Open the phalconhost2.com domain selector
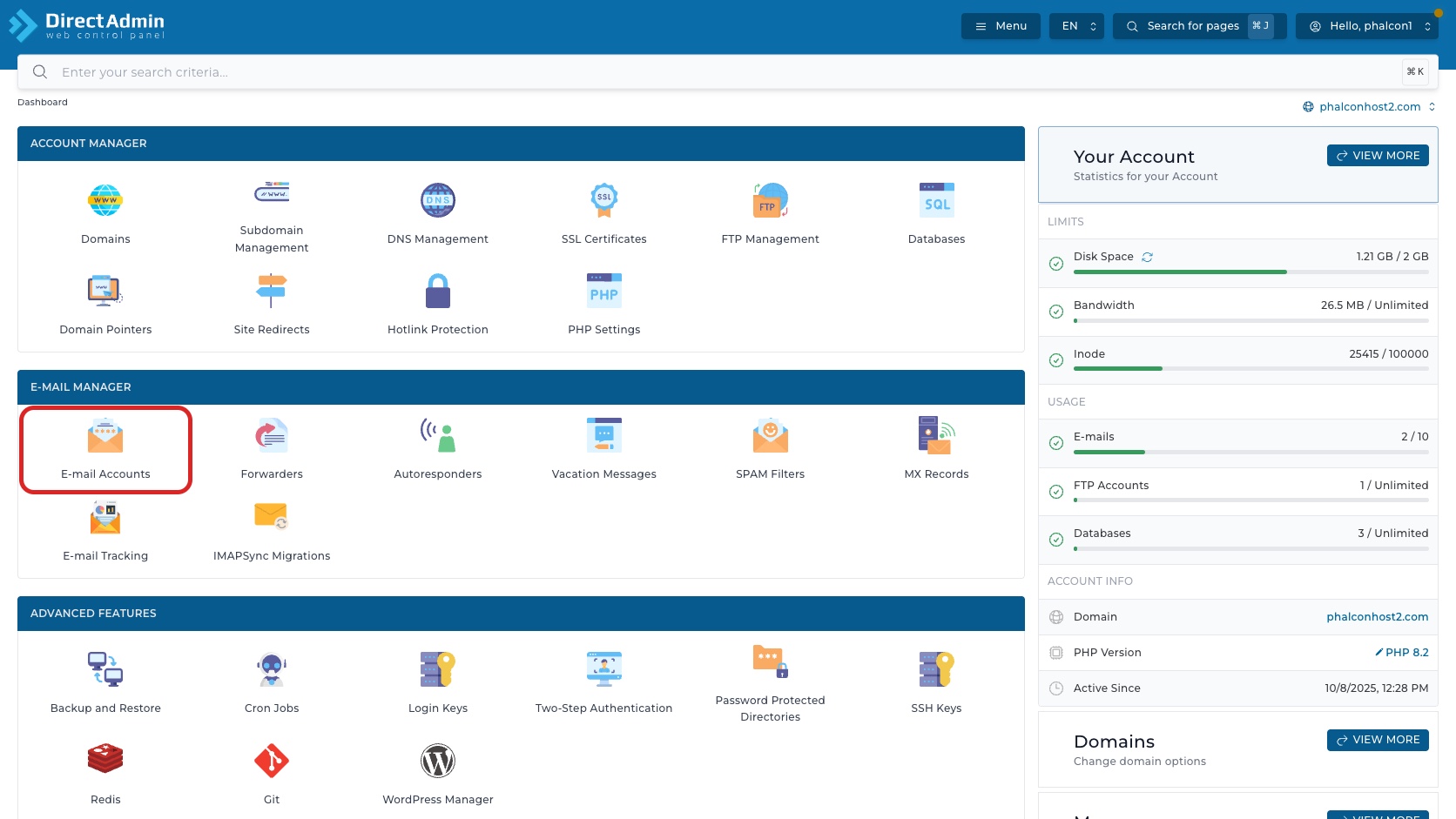The image size is (1456, 819). (x=1369, y=107)
